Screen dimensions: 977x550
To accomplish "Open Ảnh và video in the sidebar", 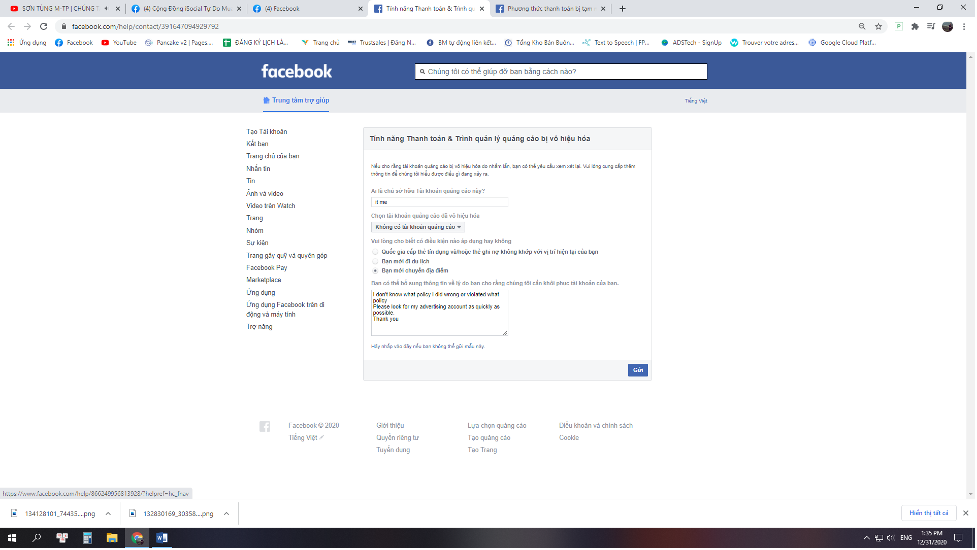I will pos(264,194).
